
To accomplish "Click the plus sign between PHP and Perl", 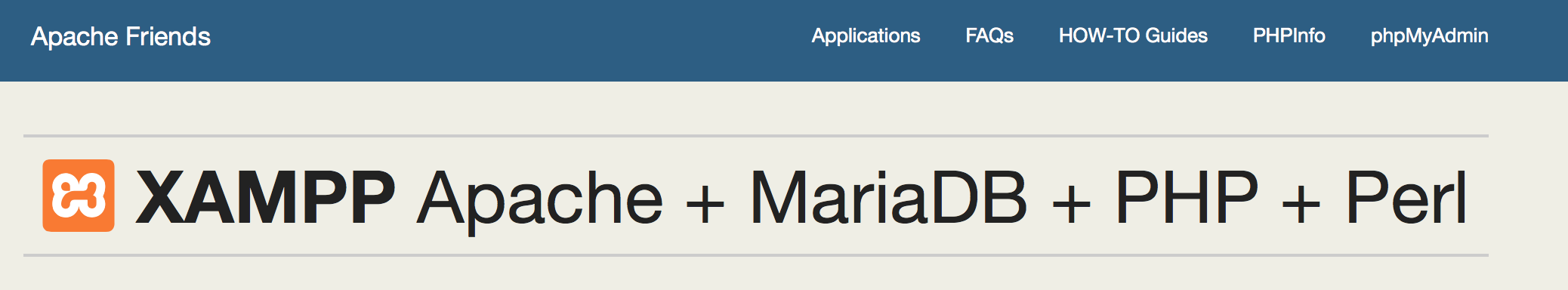I will pyautogui.click(x=1301, y=203).
